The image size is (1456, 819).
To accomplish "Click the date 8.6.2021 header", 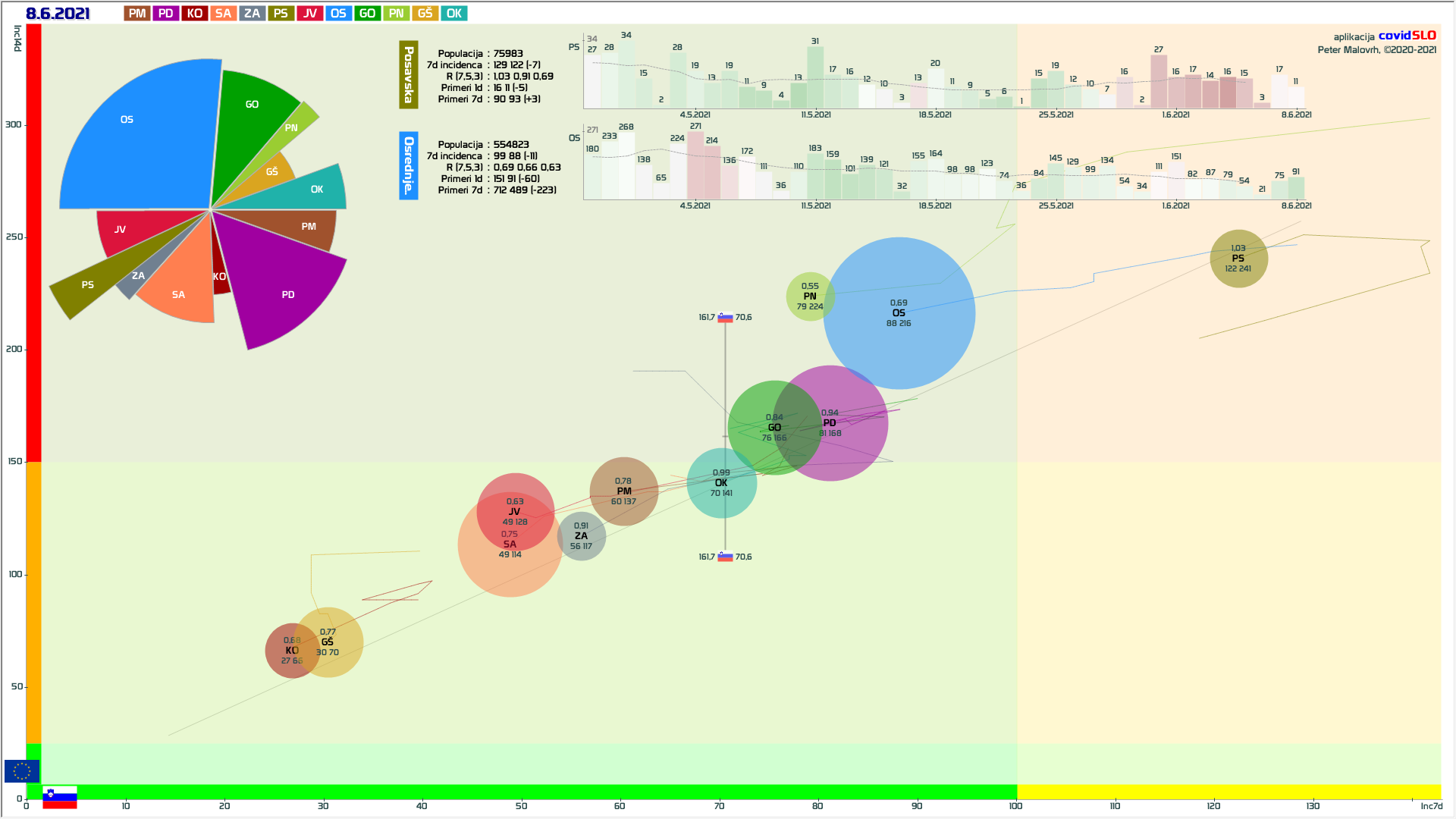I will click(x=58, y=14).
